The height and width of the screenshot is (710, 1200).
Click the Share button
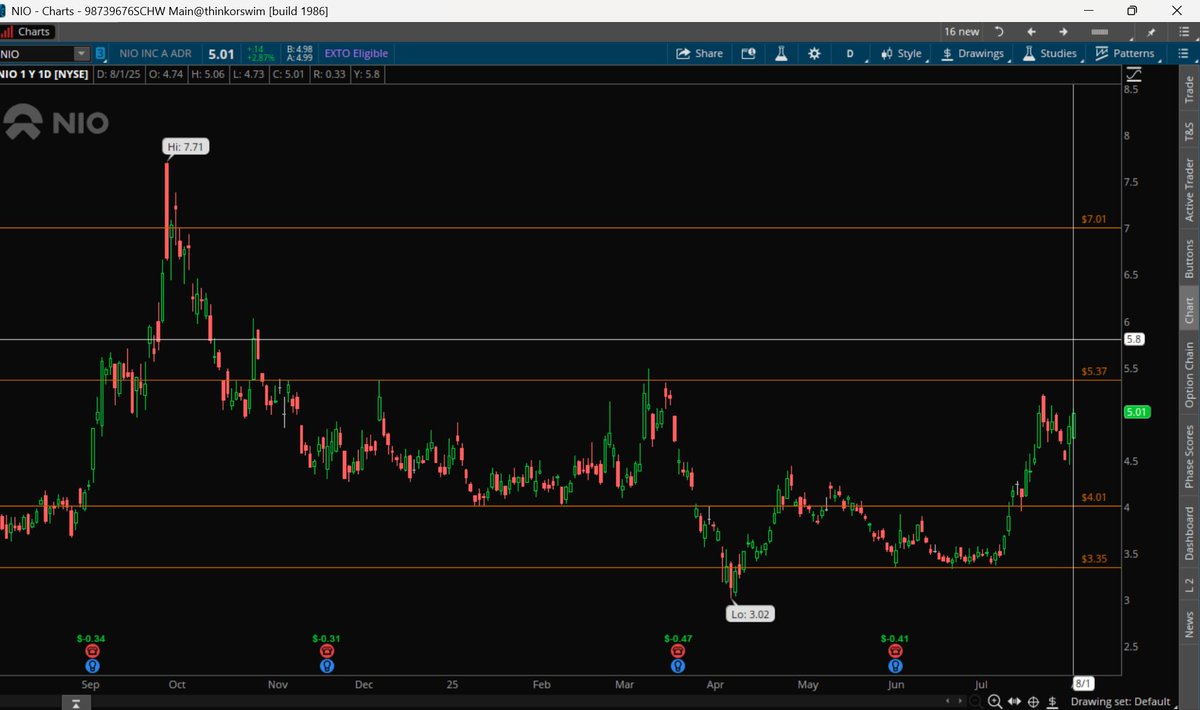point(699,53)
